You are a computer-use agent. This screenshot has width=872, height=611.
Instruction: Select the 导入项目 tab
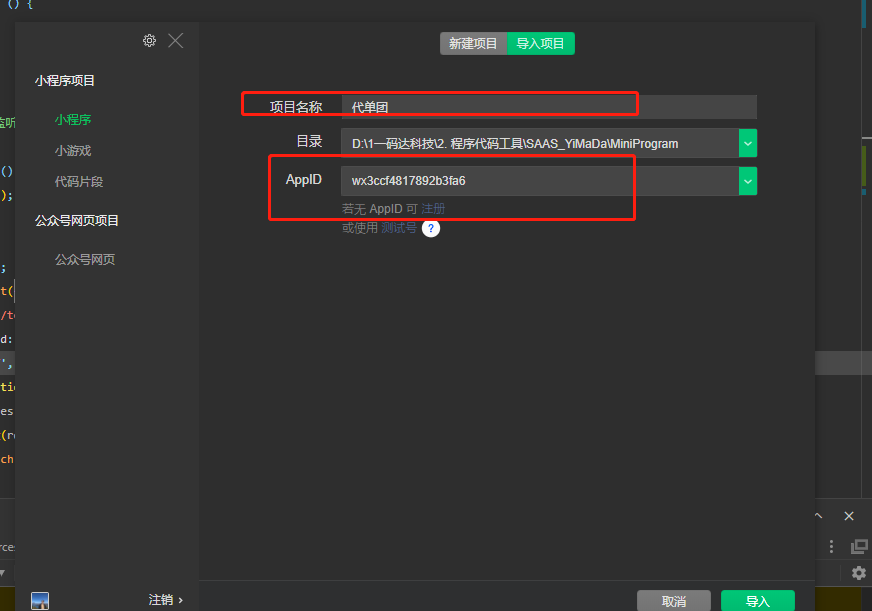coord(540,44)
